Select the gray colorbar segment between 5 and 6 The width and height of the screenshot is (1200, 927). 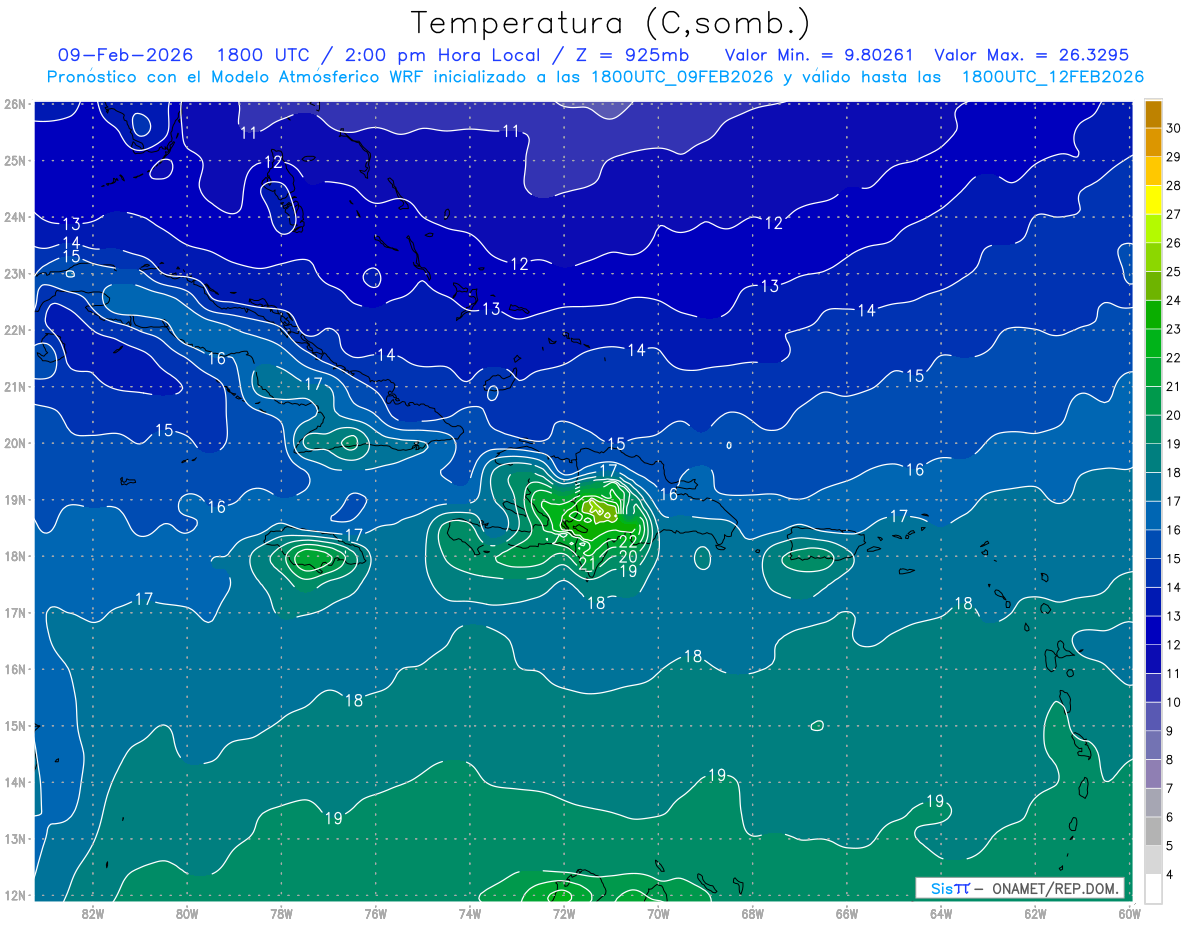1153,831
